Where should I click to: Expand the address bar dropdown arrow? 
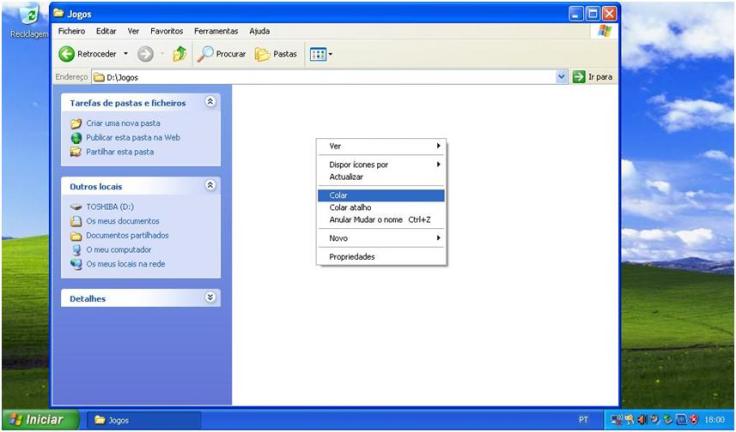[x=561, y=77]
